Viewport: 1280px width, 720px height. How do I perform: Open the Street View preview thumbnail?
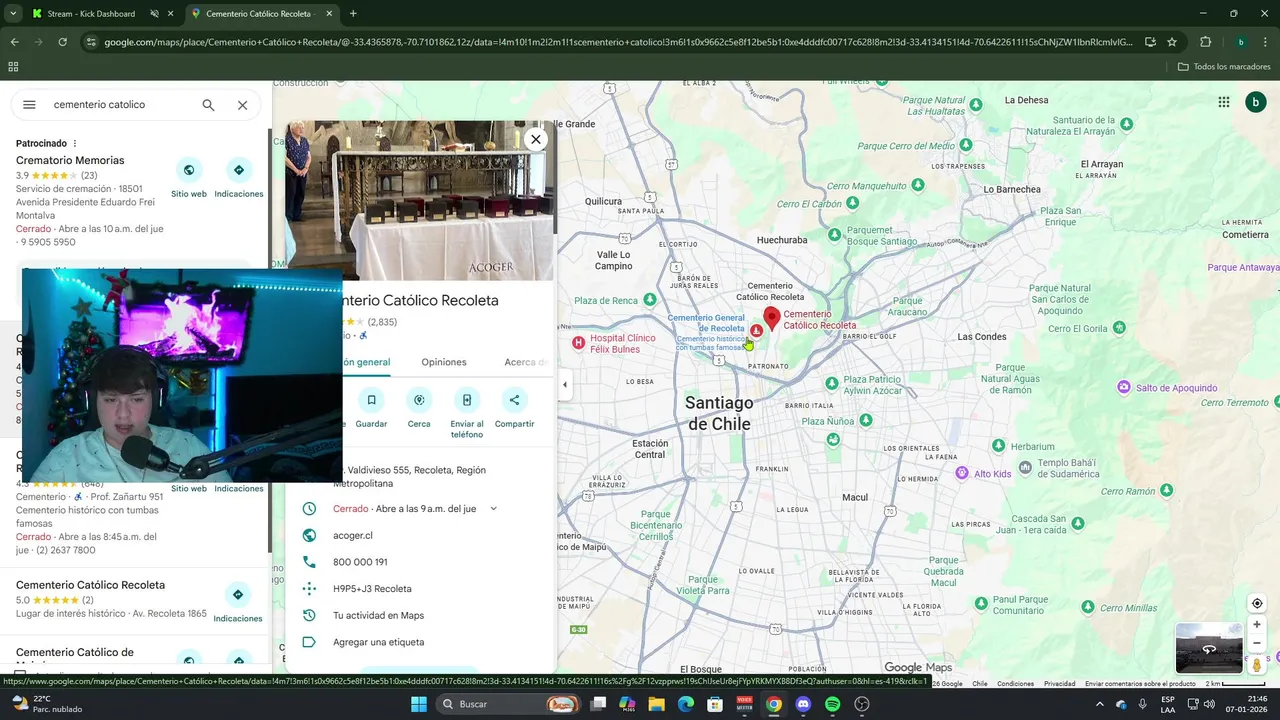coord(1209,648)
